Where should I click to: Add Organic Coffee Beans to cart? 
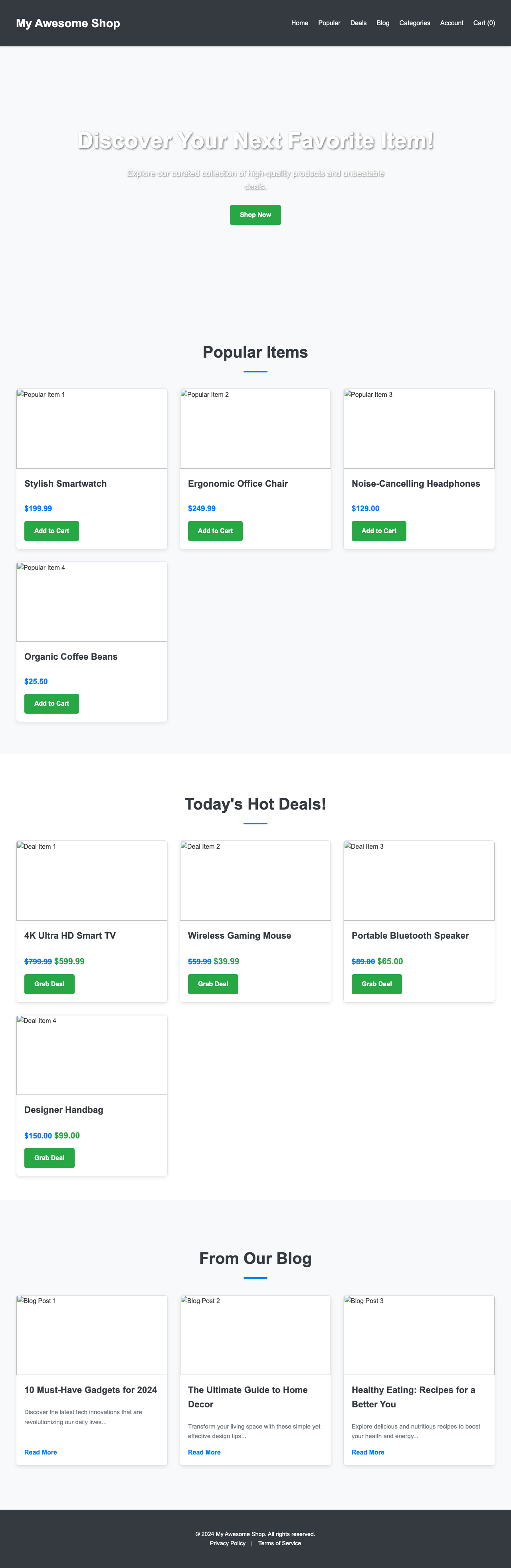51,704
